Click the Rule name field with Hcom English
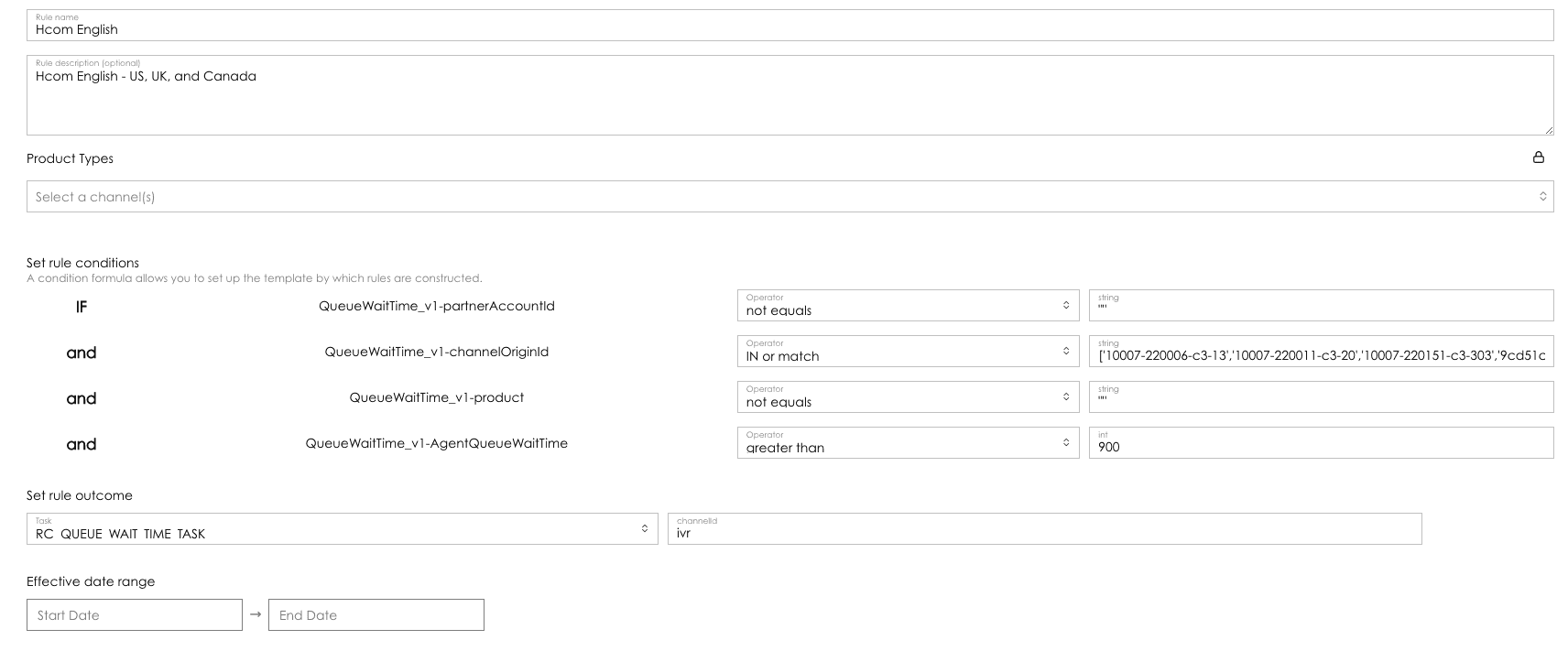This screenshot has height=651, width=1568. (789, 25)
